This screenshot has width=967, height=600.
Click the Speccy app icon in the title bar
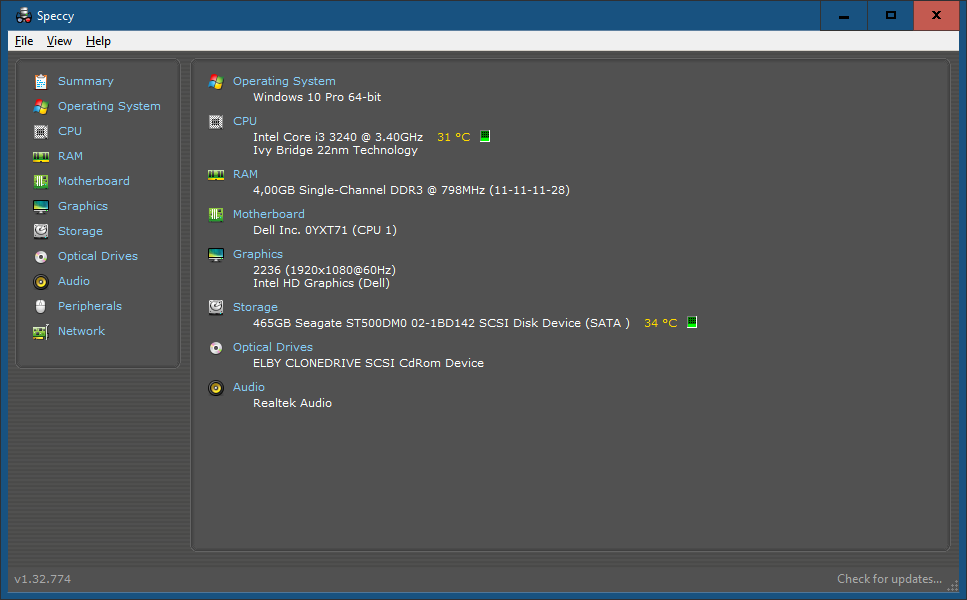23,15
